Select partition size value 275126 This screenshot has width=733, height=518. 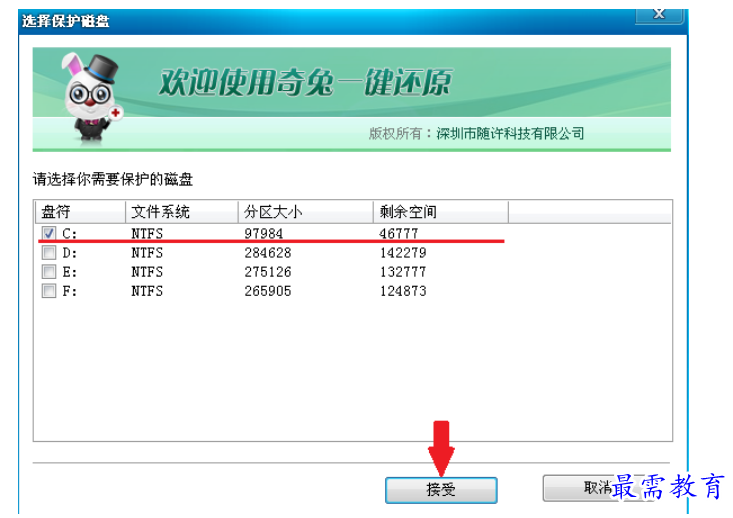(268, 272)
